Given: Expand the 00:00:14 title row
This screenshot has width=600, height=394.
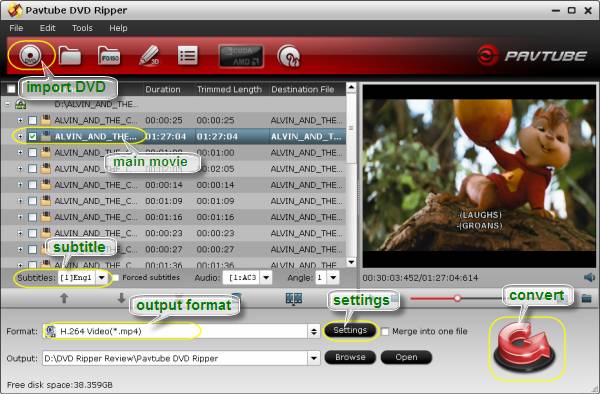Looking at the screenshot, I should 20,185.
